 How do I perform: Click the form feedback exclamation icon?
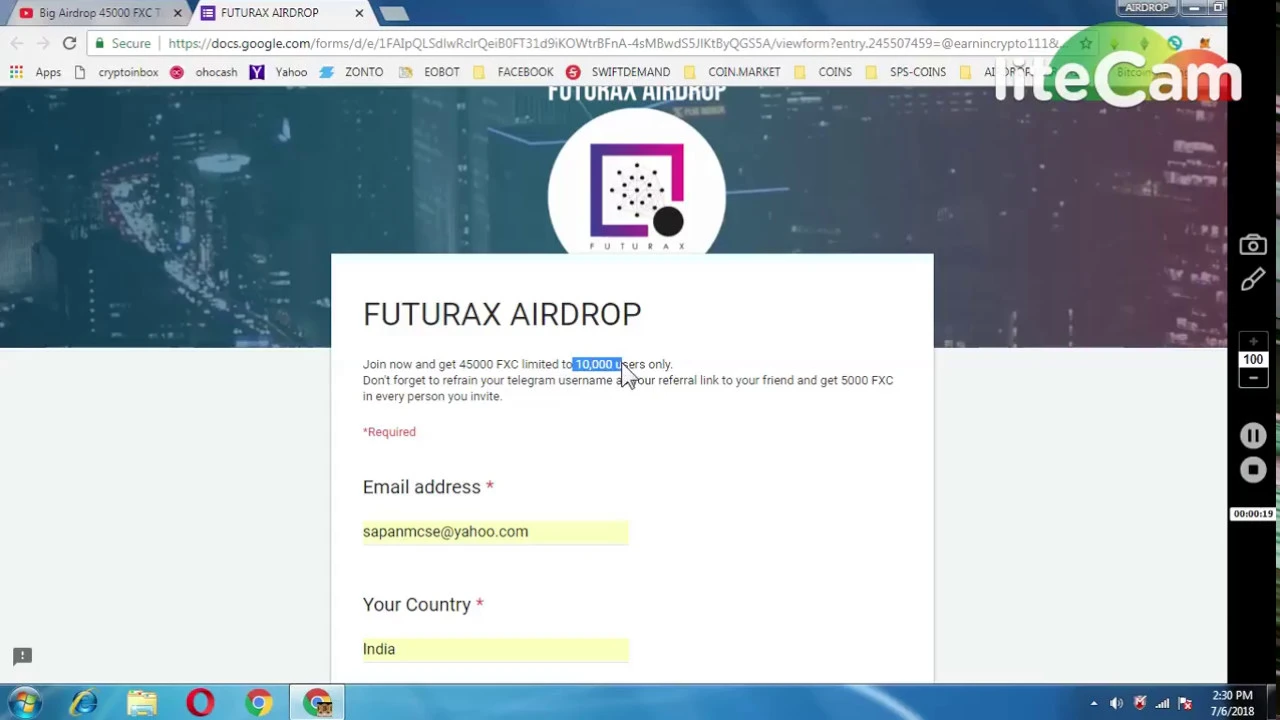22,656
